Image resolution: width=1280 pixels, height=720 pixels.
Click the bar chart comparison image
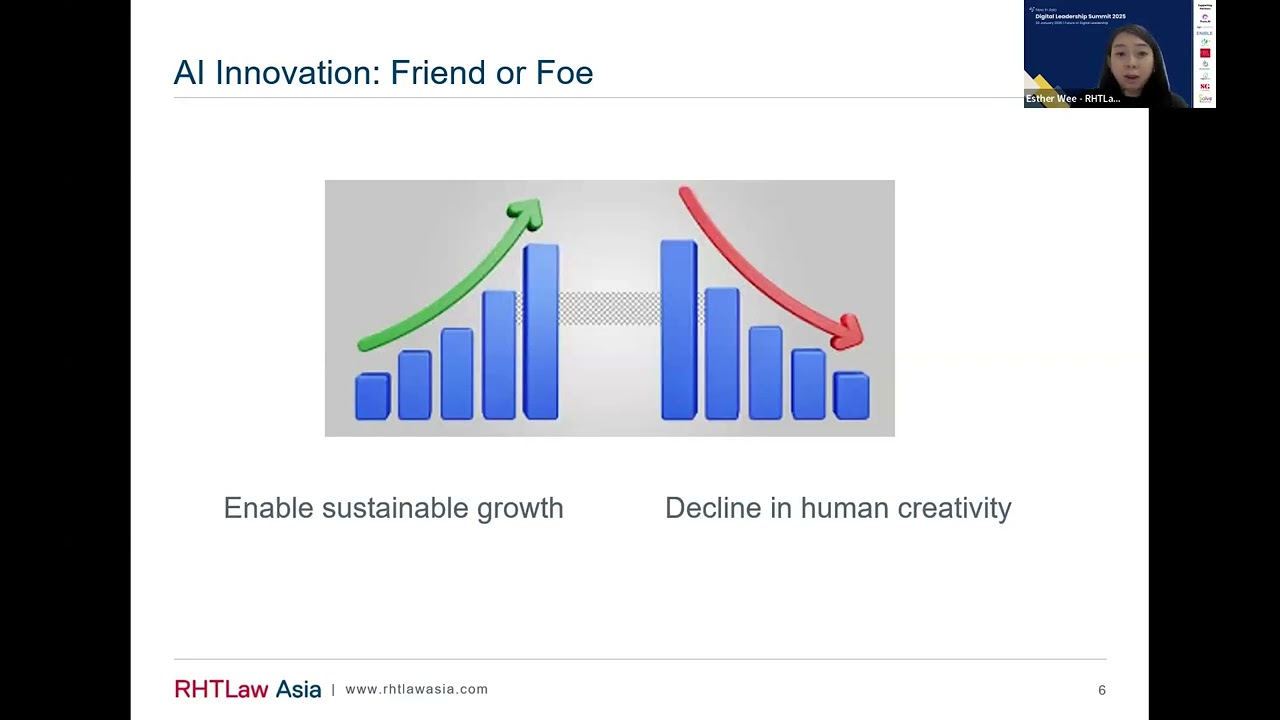(610, 308)
